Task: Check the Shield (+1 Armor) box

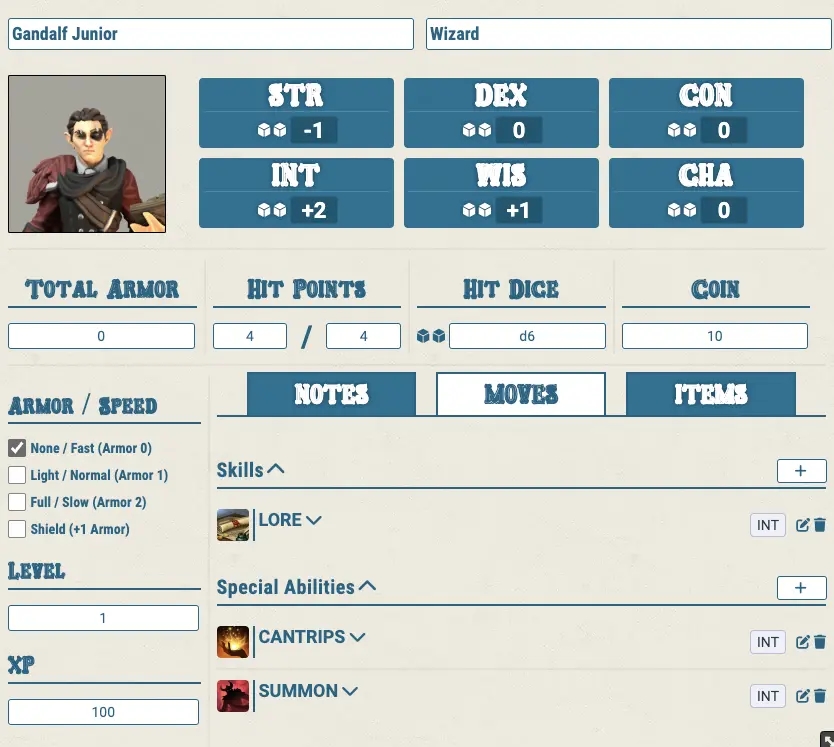Action: (17, 529)
